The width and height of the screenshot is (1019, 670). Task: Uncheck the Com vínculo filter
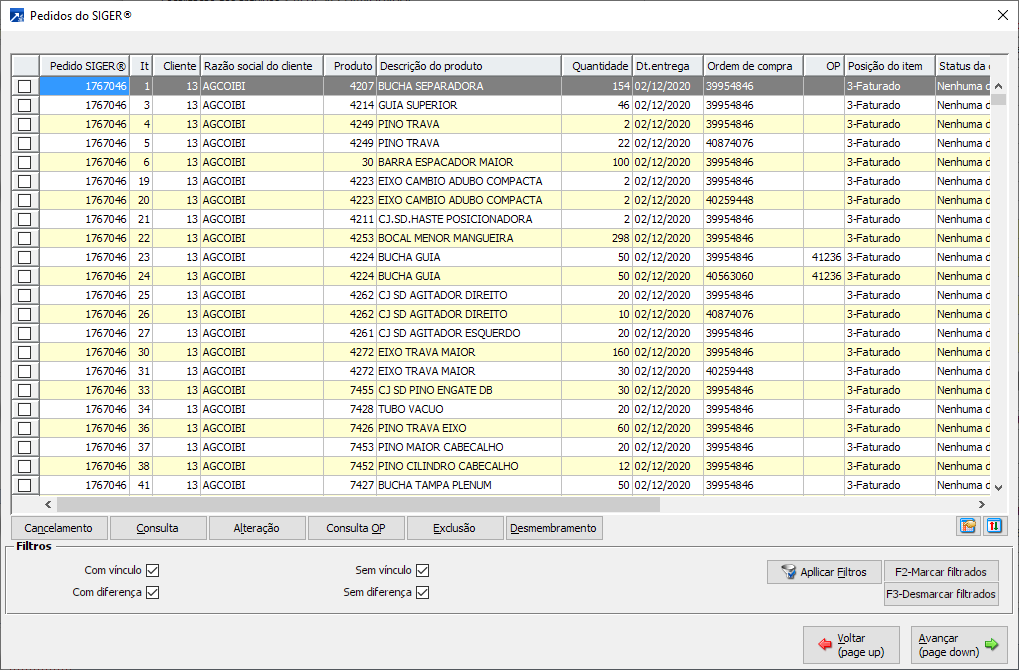coord(153,571)
